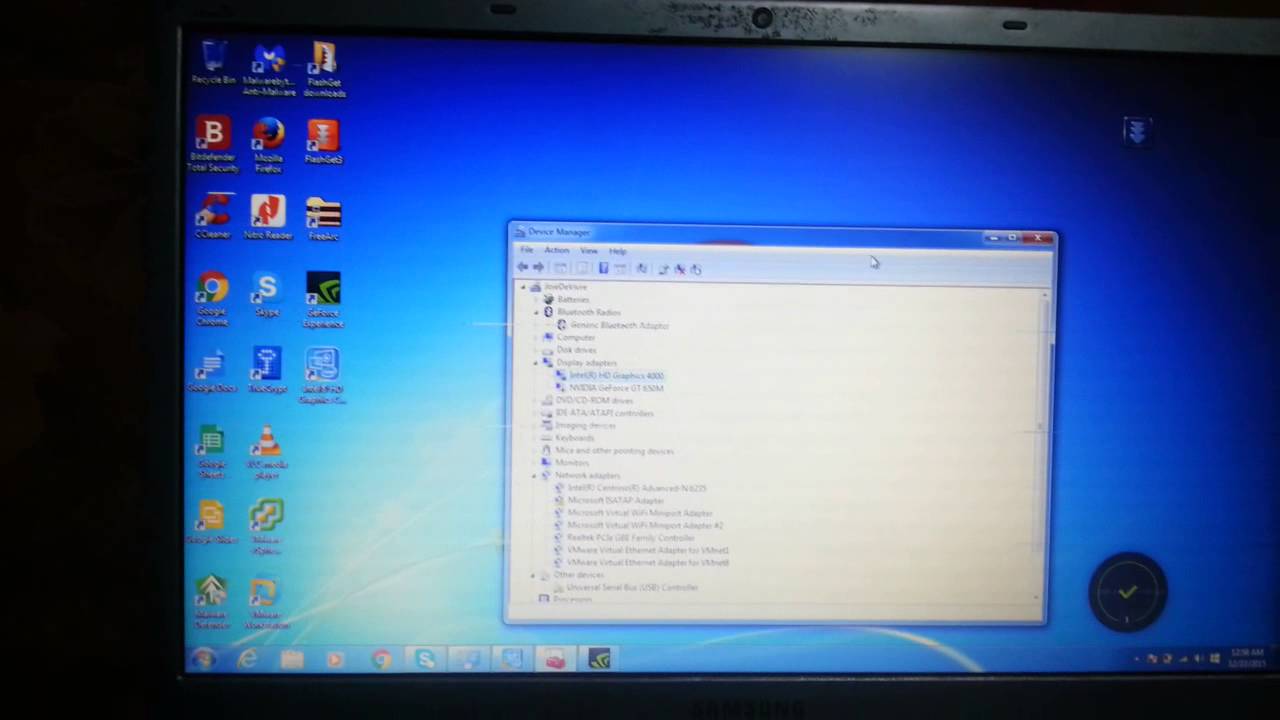This screenshot has height=720, width=1280.
Task: Open the Help menu in Device Manager
Action: tap(617, 251)
